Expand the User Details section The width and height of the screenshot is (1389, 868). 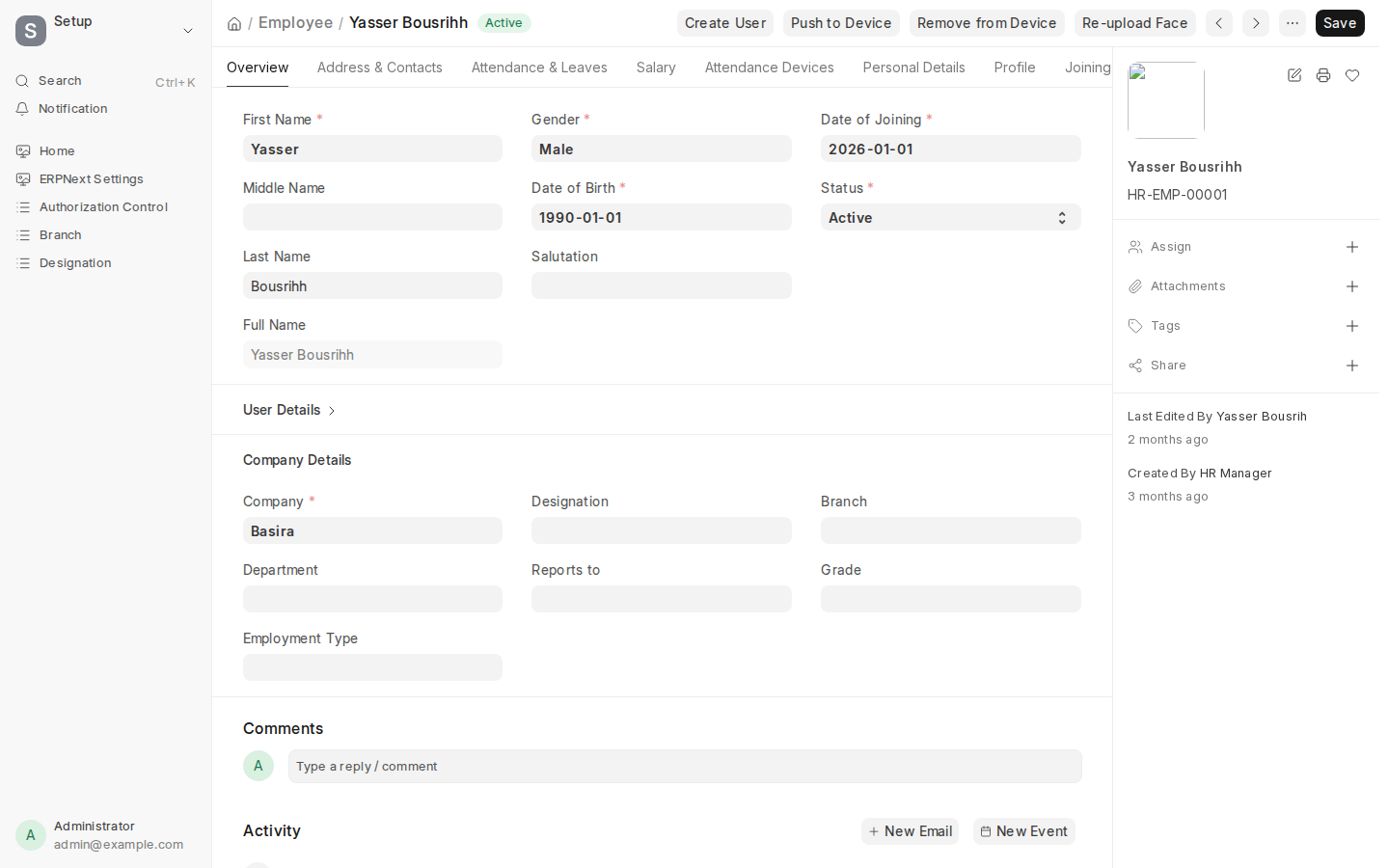tap(289, 410)
